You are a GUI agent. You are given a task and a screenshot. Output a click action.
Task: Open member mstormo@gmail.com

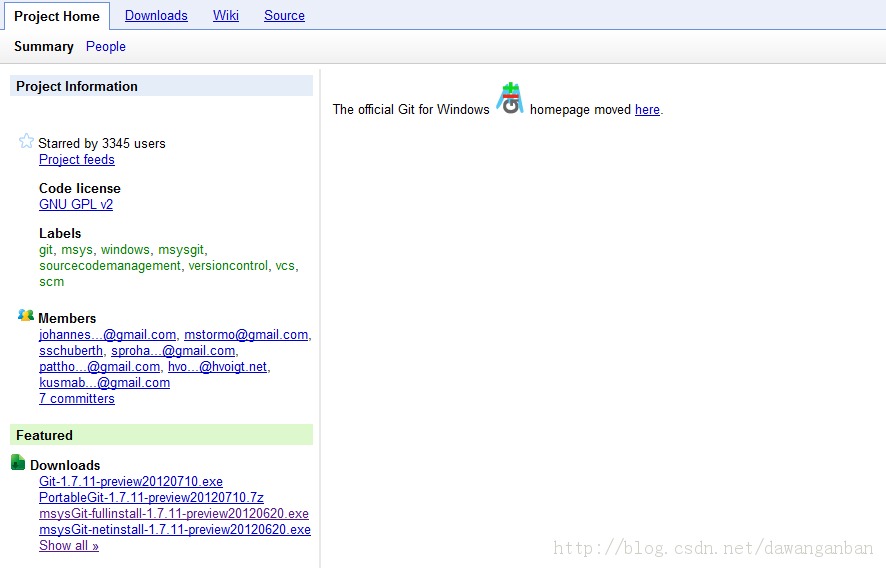pos(246,335)
